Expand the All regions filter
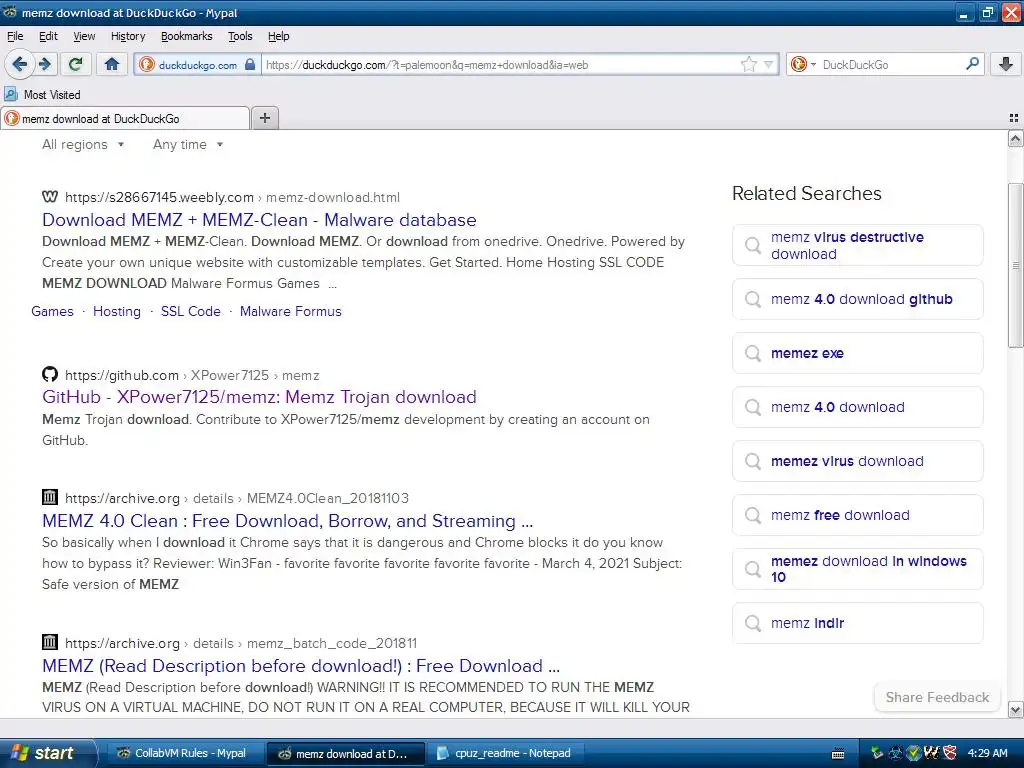1024x768 pixels. [83, 144]
